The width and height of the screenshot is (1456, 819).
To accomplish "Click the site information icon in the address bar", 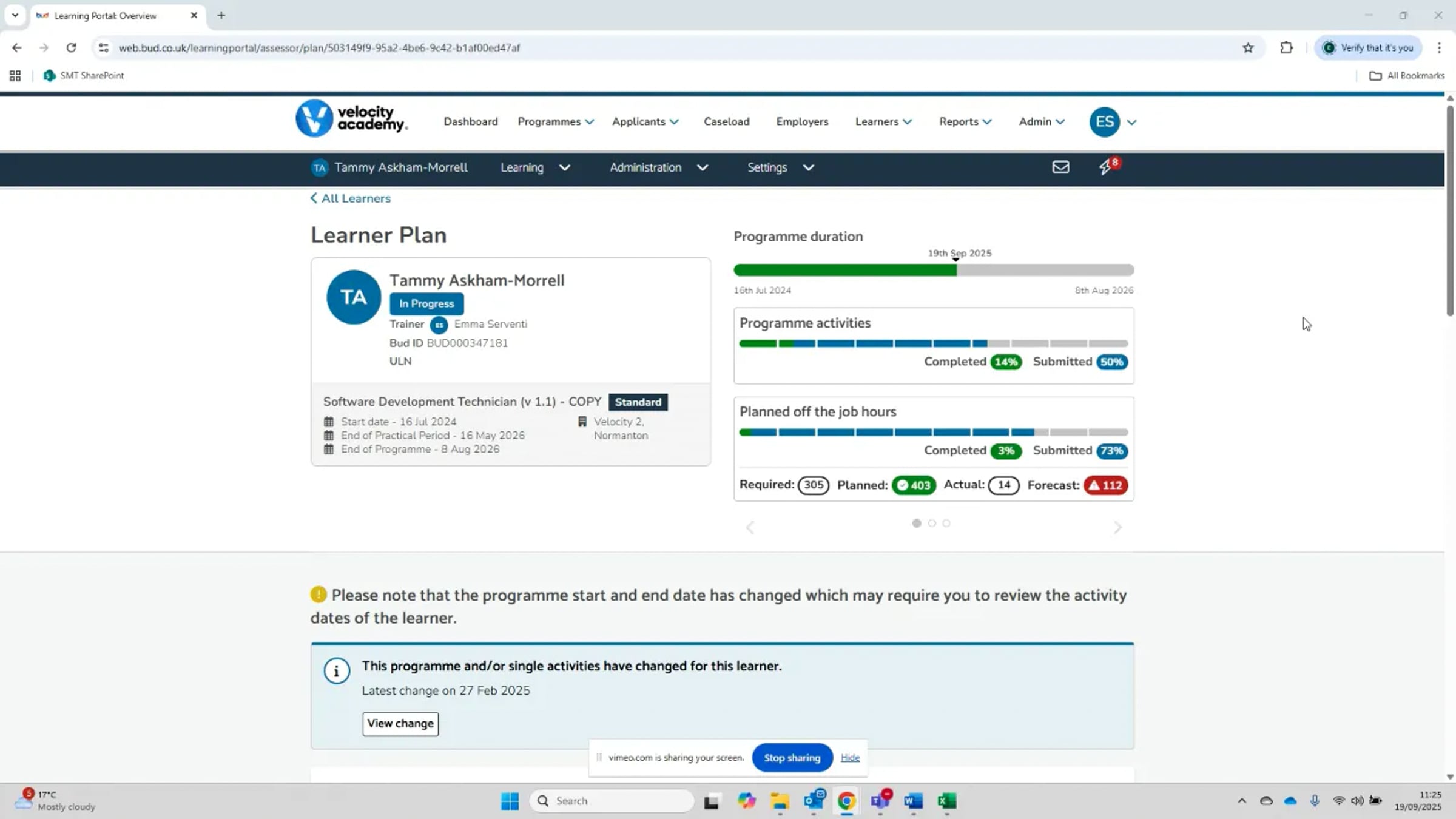I will pyautogui.click(x=104, y=48).
